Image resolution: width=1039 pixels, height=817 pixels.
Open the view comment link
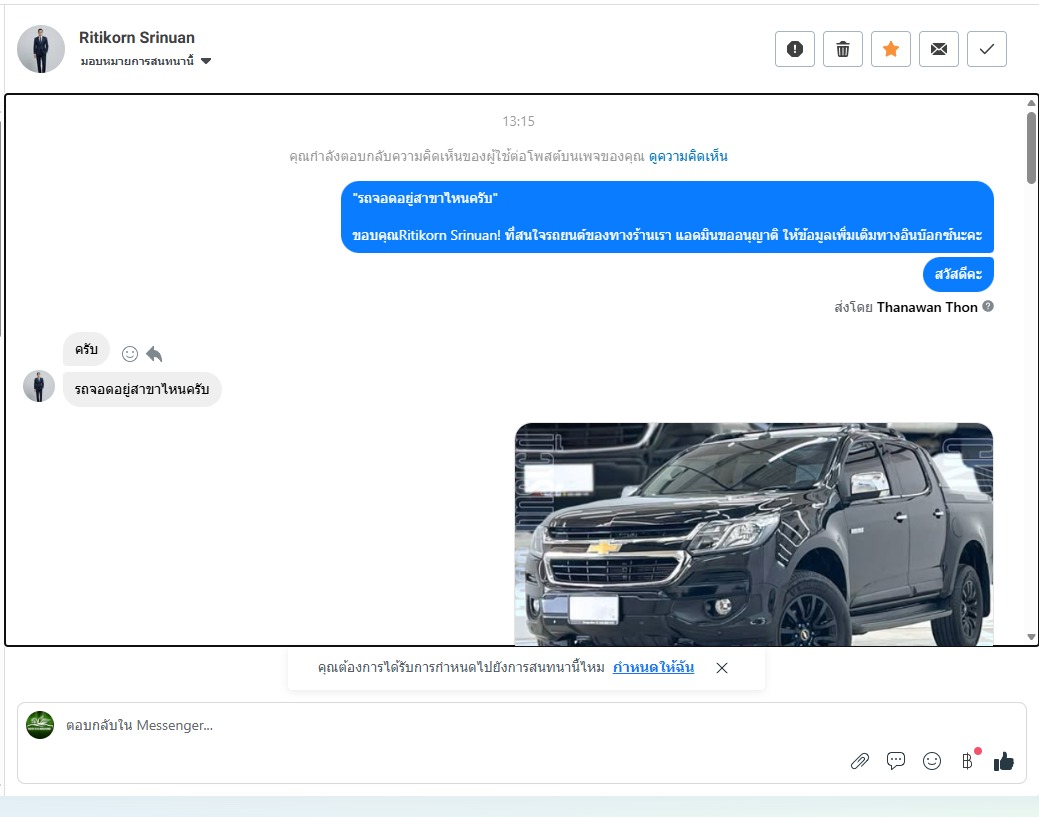[688, 156]
